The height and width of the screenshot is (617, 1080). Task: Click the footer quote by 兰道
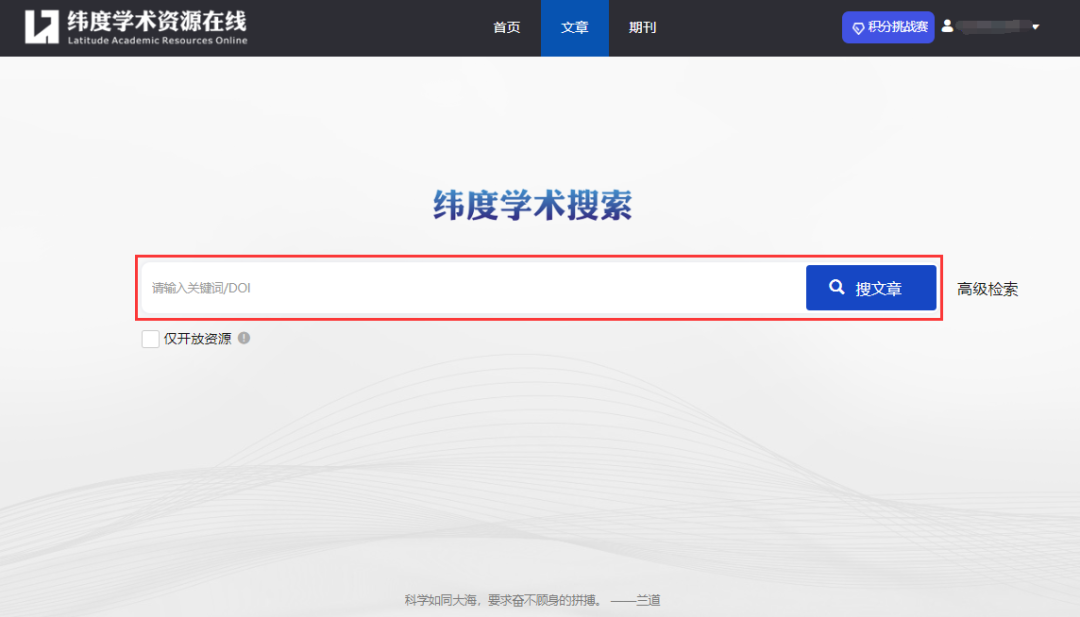click(x=532, y=600)
